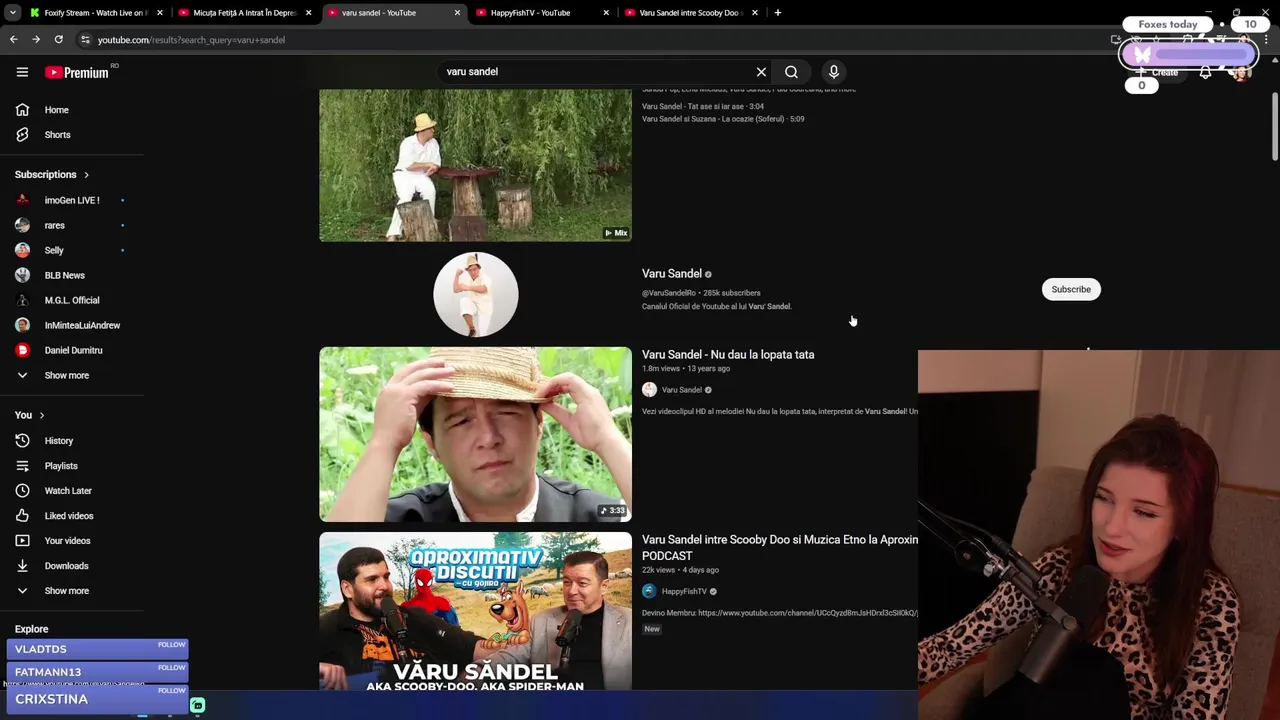Screen dimensions: 1280x720
Task: Open M.G.L. Official subscription channel
Action: [x=72, y=300]
